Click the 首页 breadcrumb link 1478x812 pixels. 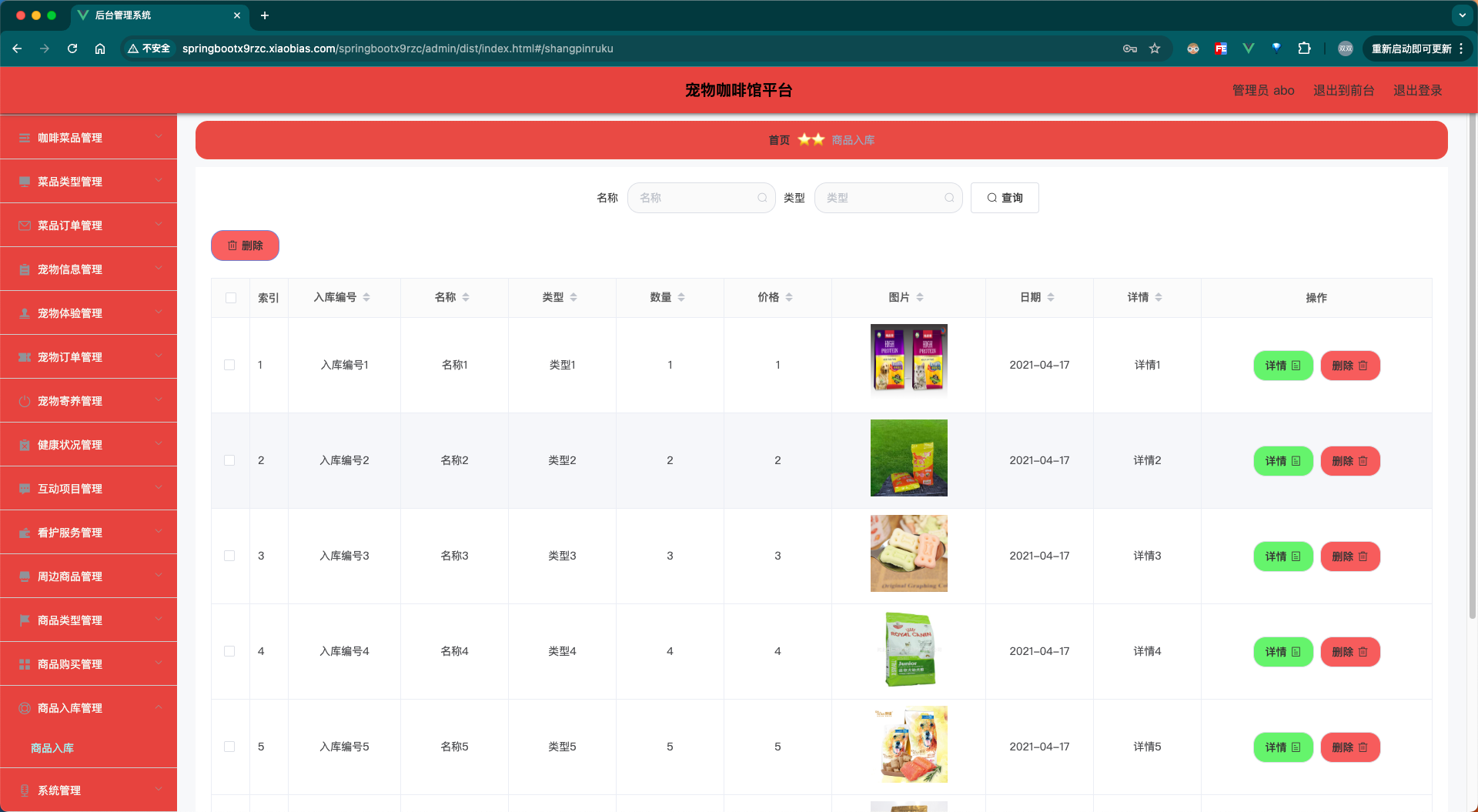coord(779,140)
